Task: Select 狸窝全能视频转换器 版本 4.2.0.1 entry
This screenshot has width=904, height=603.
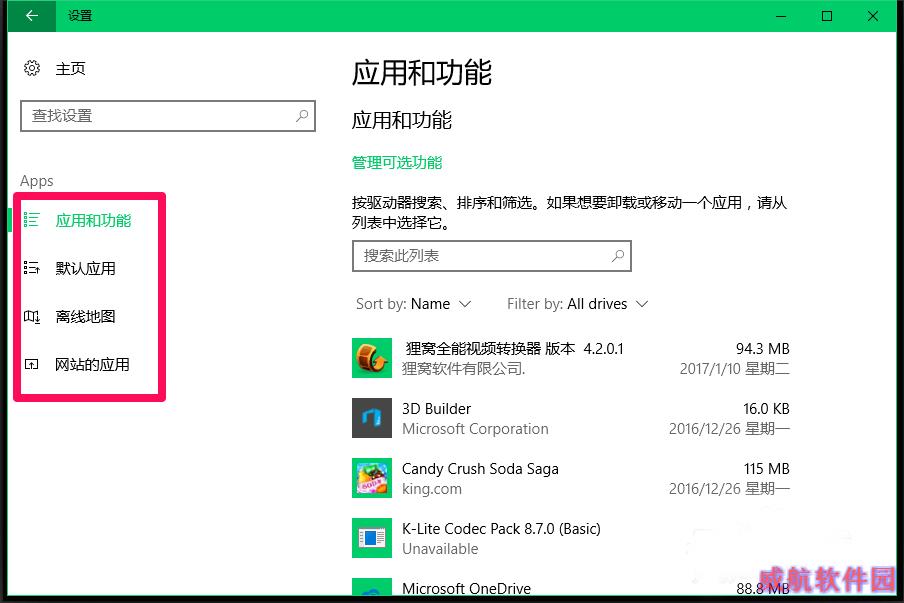Action: click(571, 358)
